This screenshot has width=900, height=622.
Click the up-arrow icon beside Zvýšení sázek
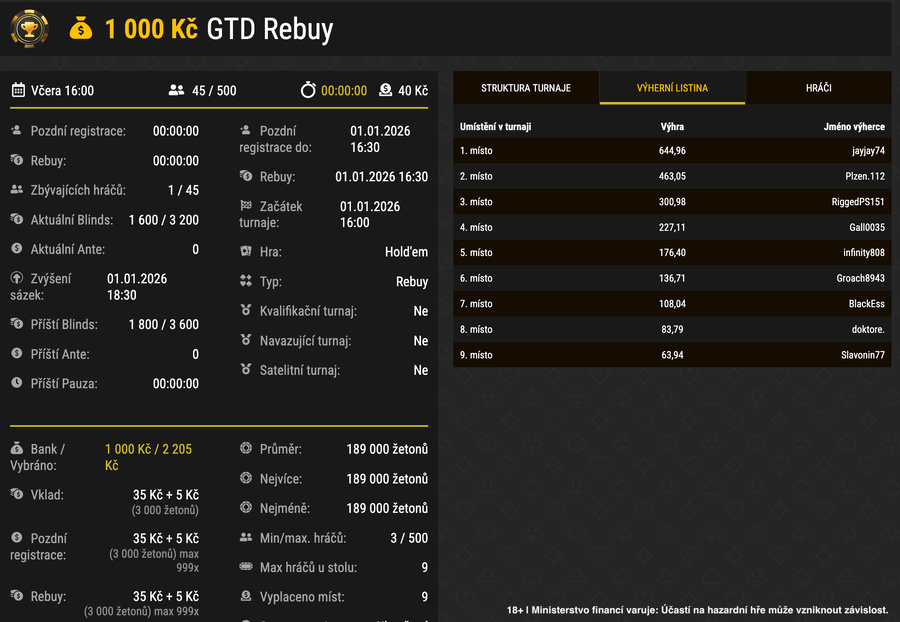point(16,276)
